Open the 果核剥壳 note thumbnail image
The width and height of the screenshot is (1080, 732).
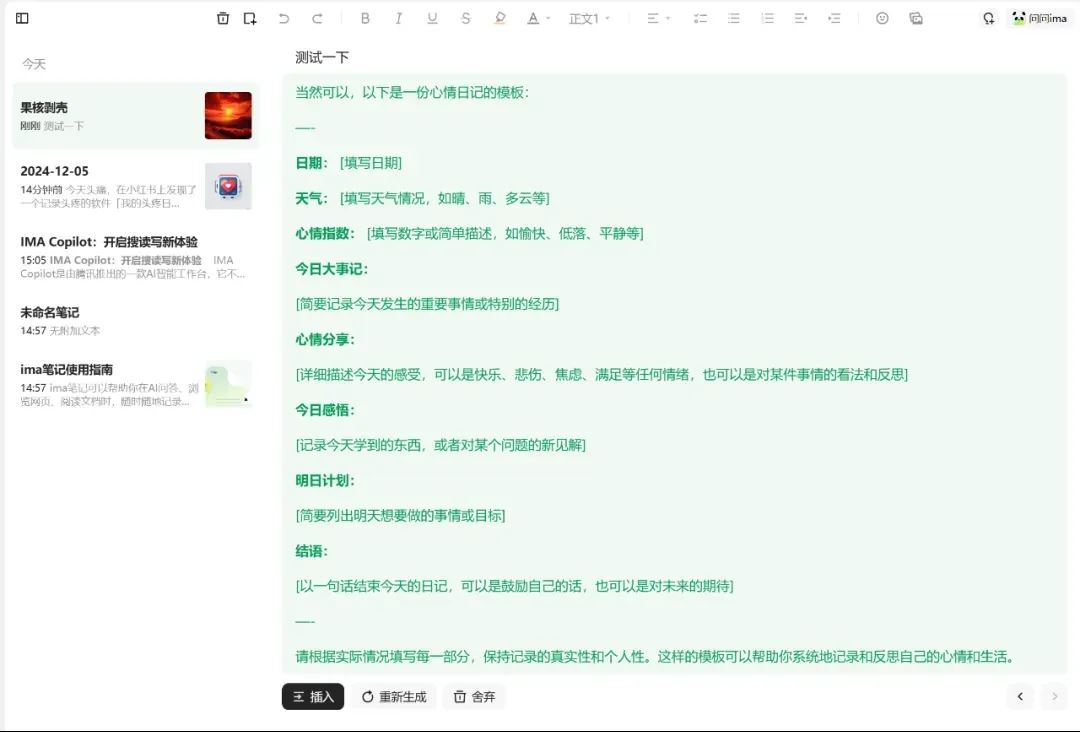(228, 115)
